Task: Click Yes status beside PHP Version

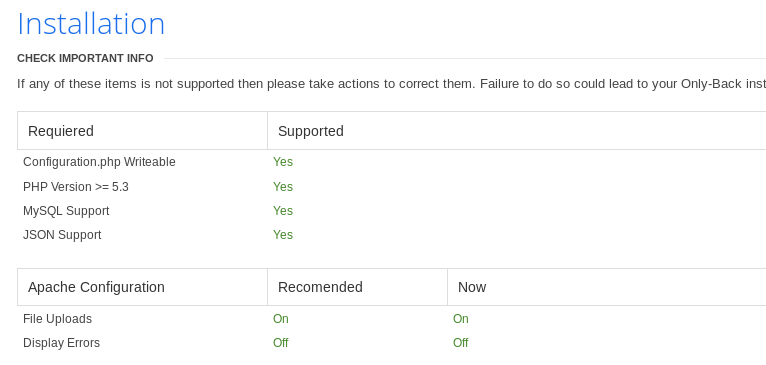Action: click(283, 187)
